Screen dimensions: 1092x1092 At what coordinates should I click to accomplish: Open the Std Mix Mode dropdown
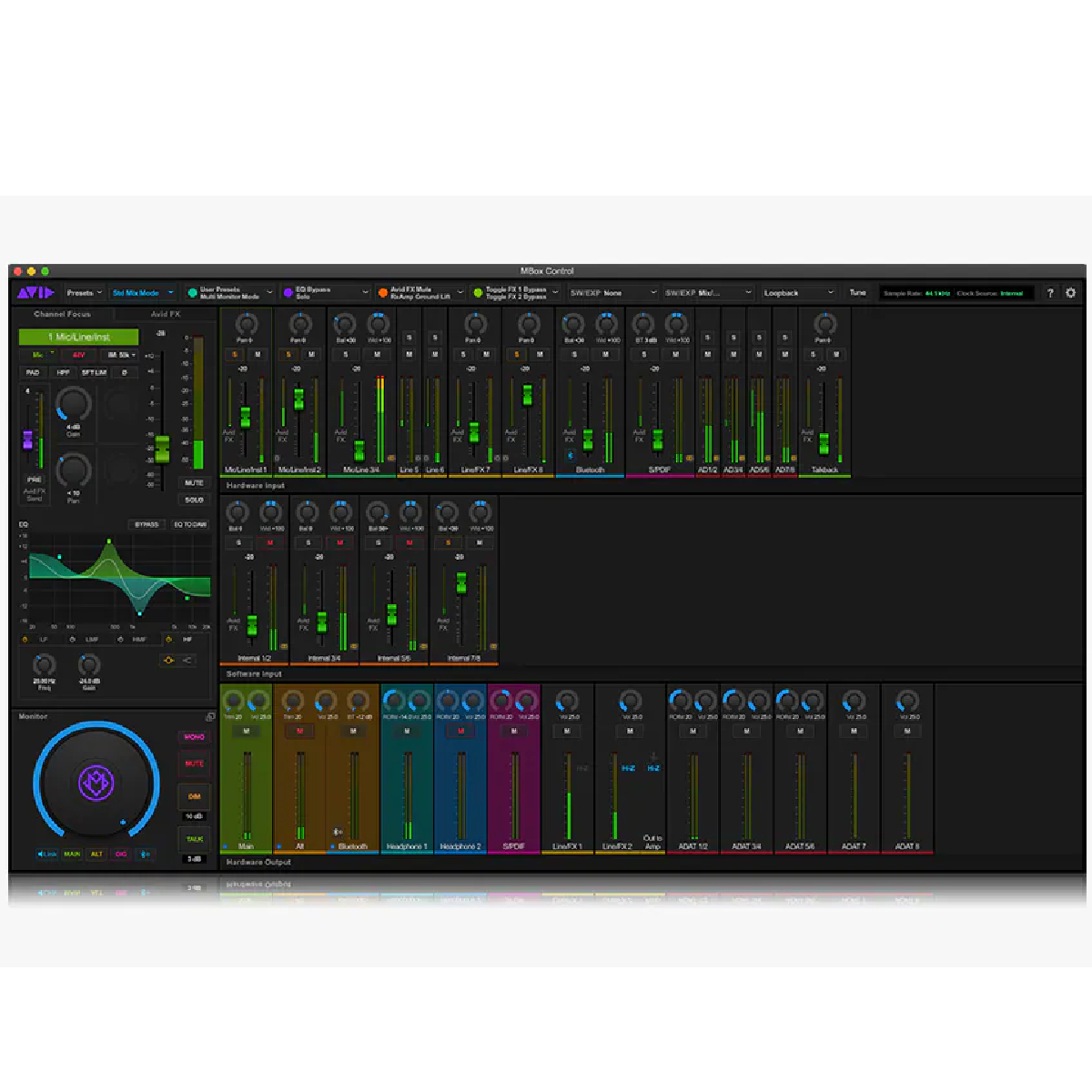[142, 293]
